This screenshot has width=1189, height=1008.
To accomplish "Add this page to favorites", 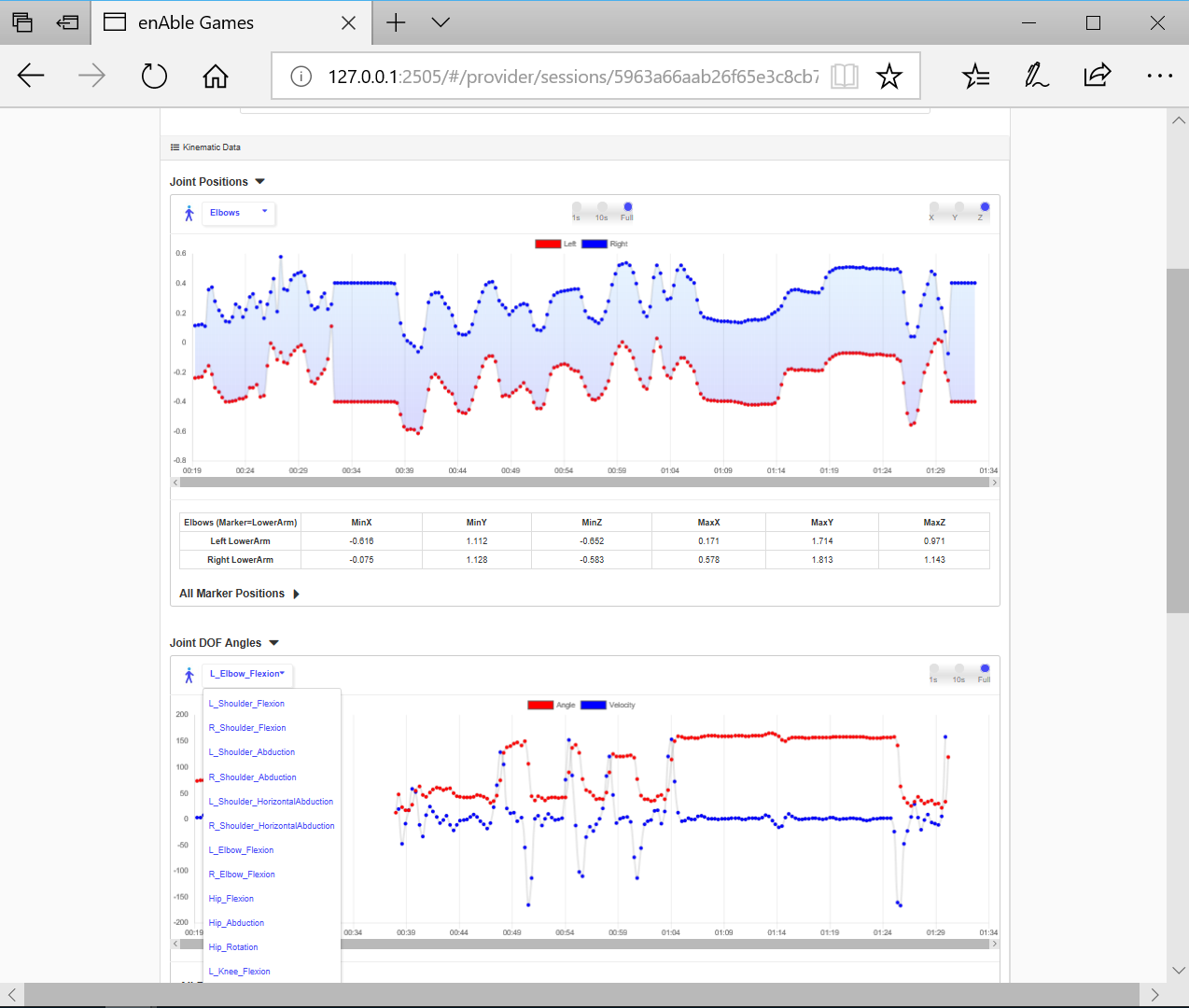I will [x=889, y=76].
